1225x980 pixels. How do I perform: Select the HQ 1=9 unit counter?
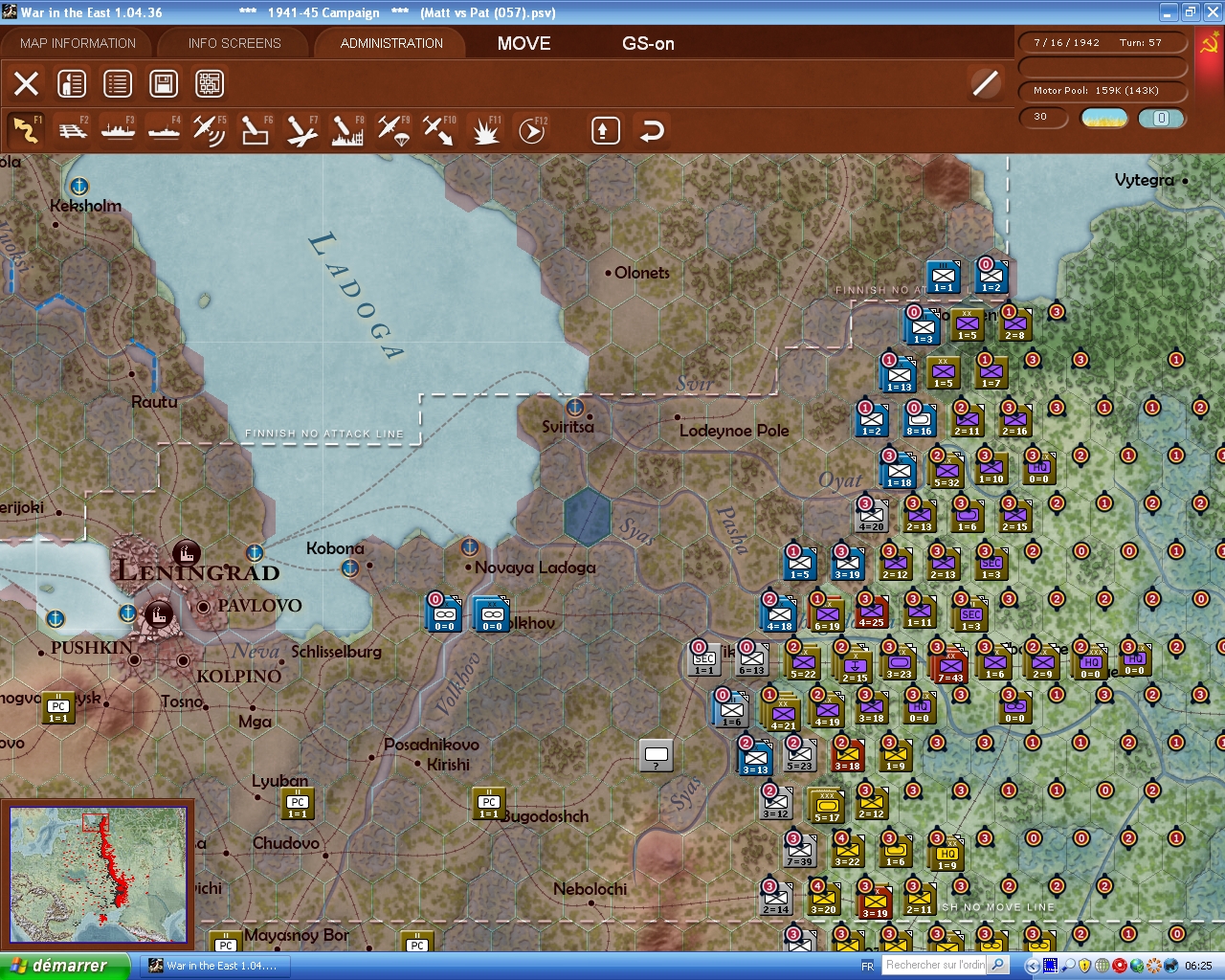click(x=947, y=855)
